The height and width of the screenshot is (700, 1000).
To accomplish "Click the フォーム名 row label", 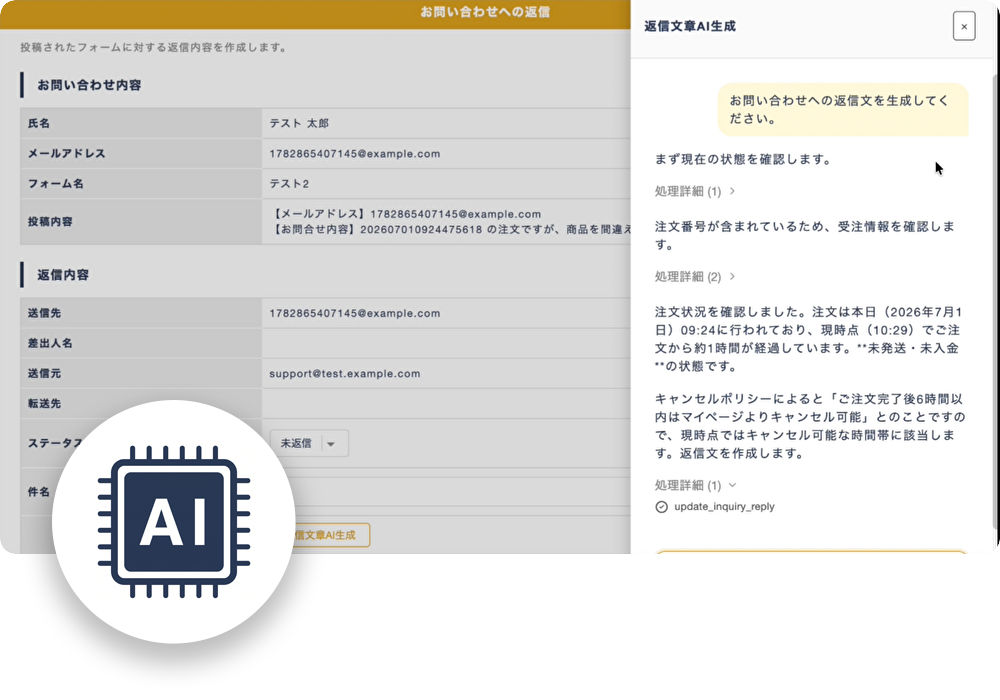I will pos(55,184).
